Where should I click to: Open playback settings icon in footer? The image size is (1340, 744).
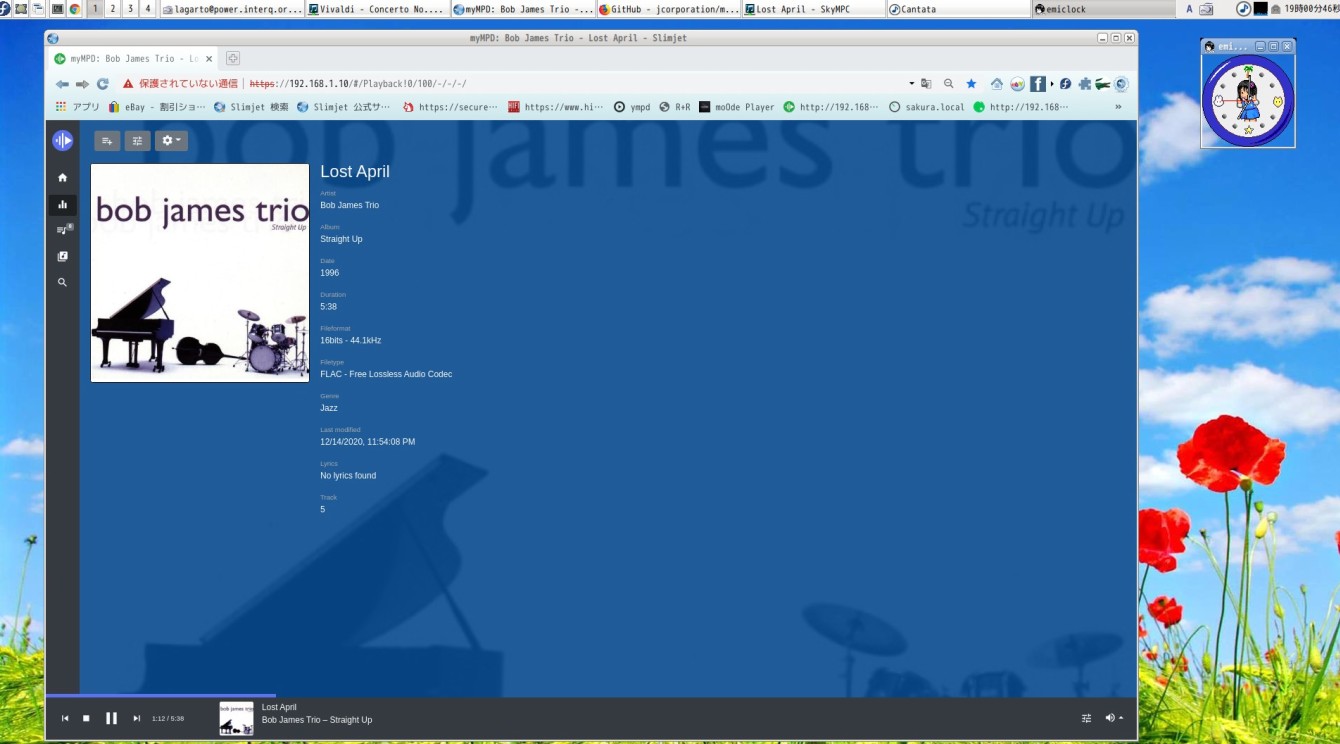[x=1086, y=718]
